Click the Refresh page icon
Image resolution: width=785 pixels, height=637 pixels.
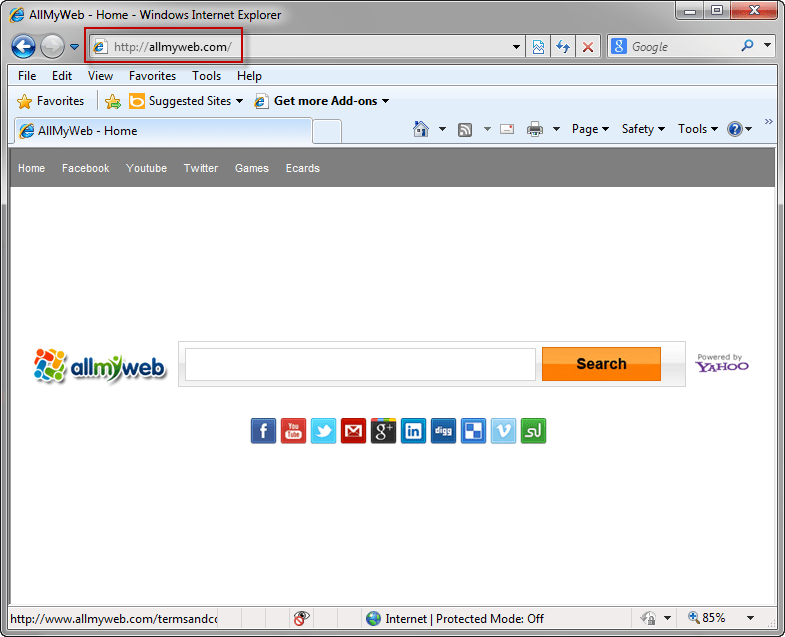(x=563, y=47)
